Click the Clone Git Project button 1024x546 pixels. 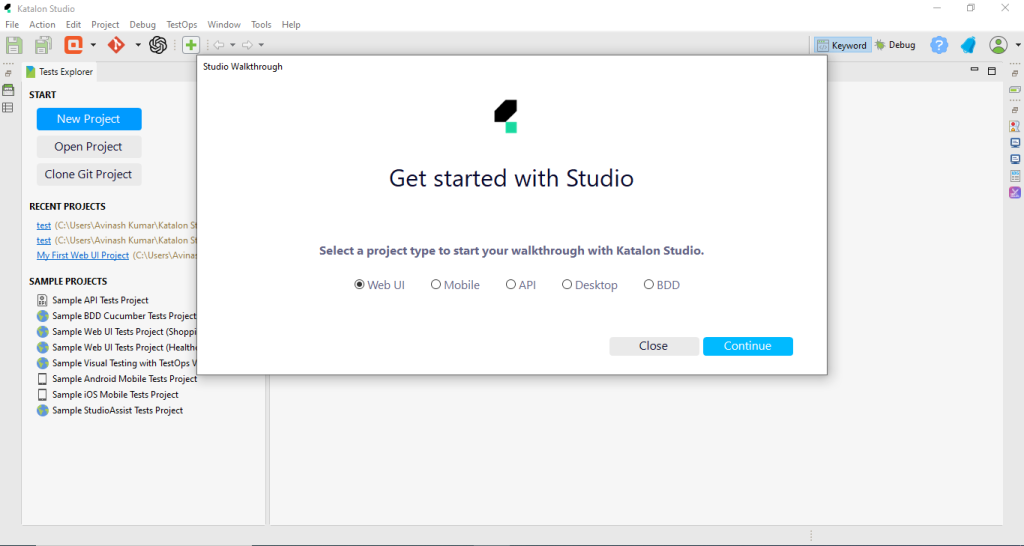pyautogui.click(x=89, y=174)
